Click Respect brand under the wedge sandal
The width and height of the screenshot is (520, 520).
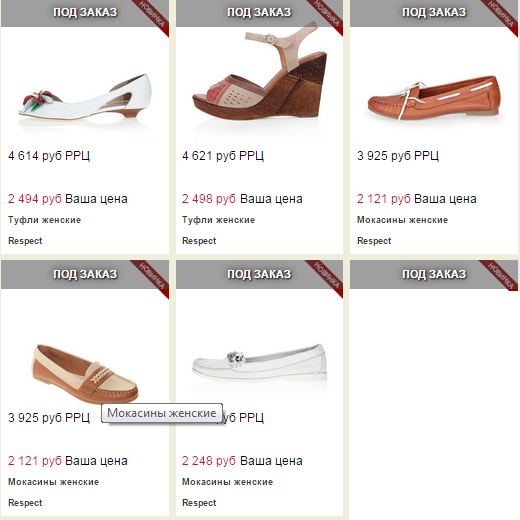click(x=199, y=241)
